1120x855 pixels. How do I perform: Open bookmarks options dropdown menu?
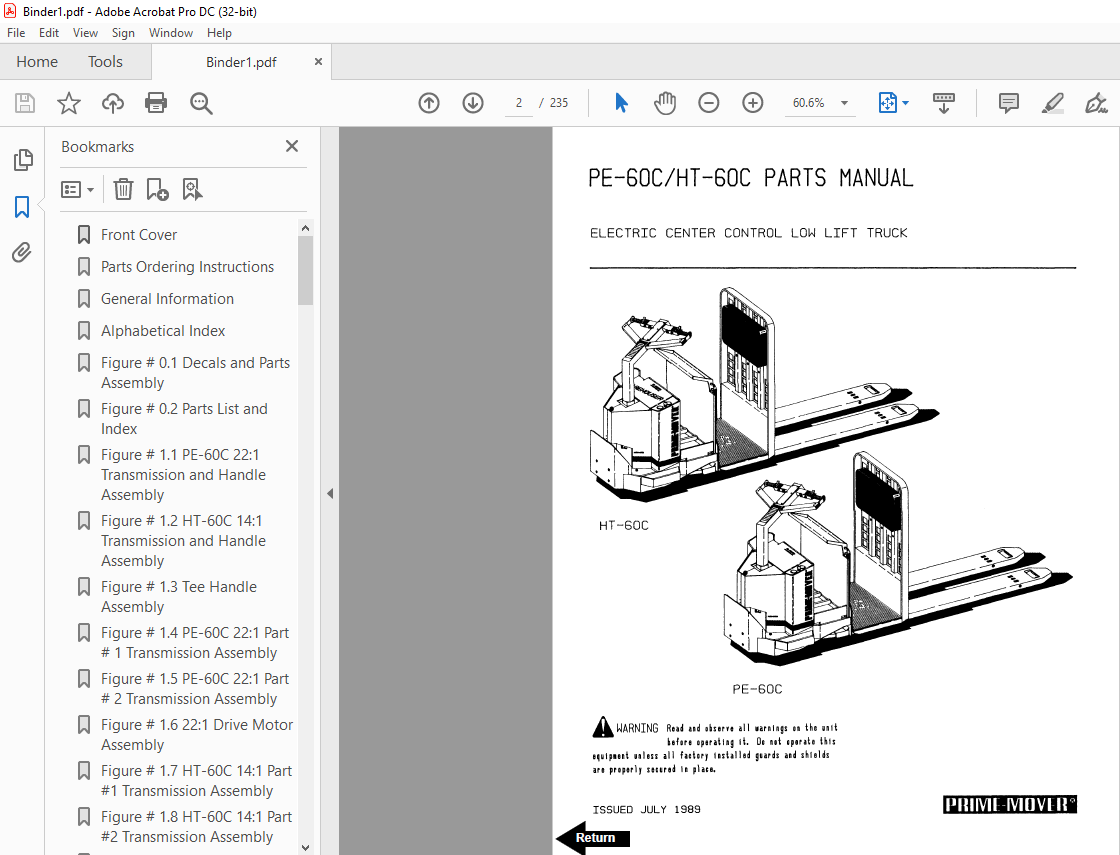pyautogui.click(x=77, y=189)
